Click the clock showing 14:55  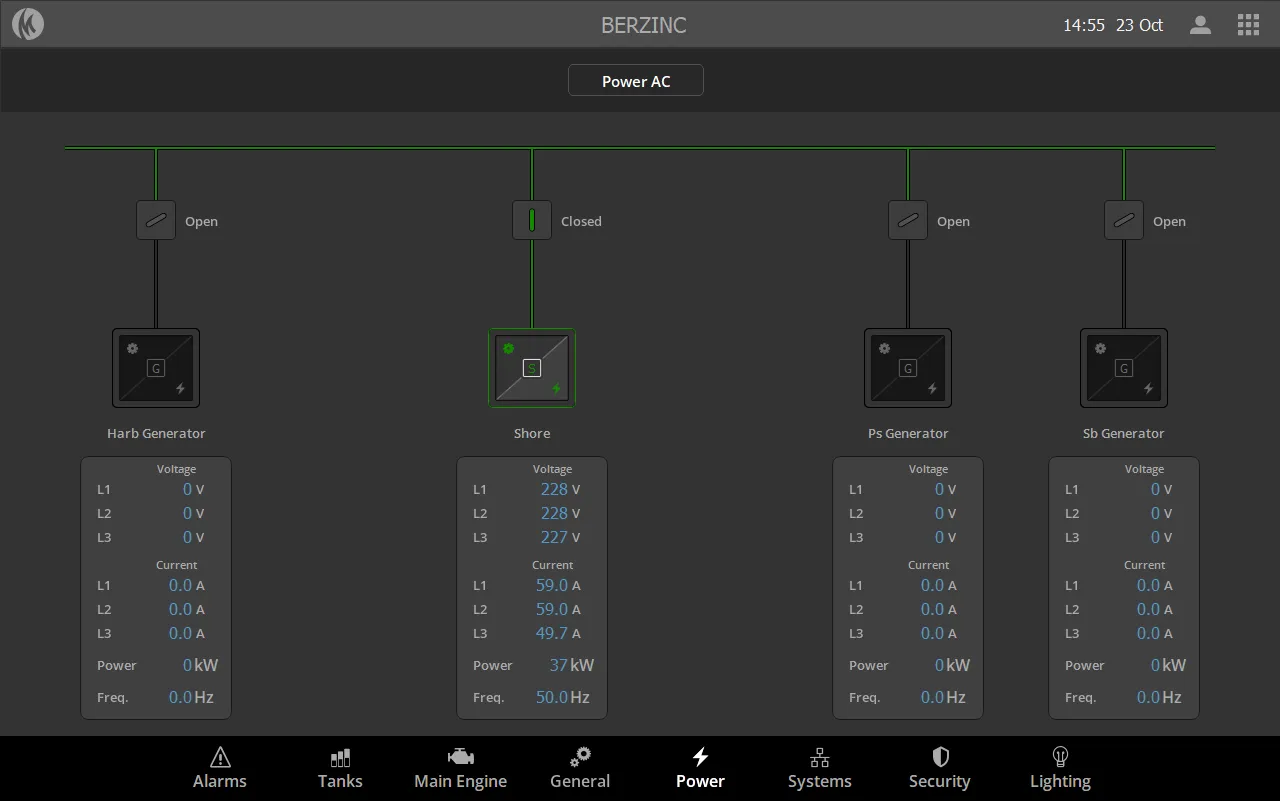pos(1084,25)
